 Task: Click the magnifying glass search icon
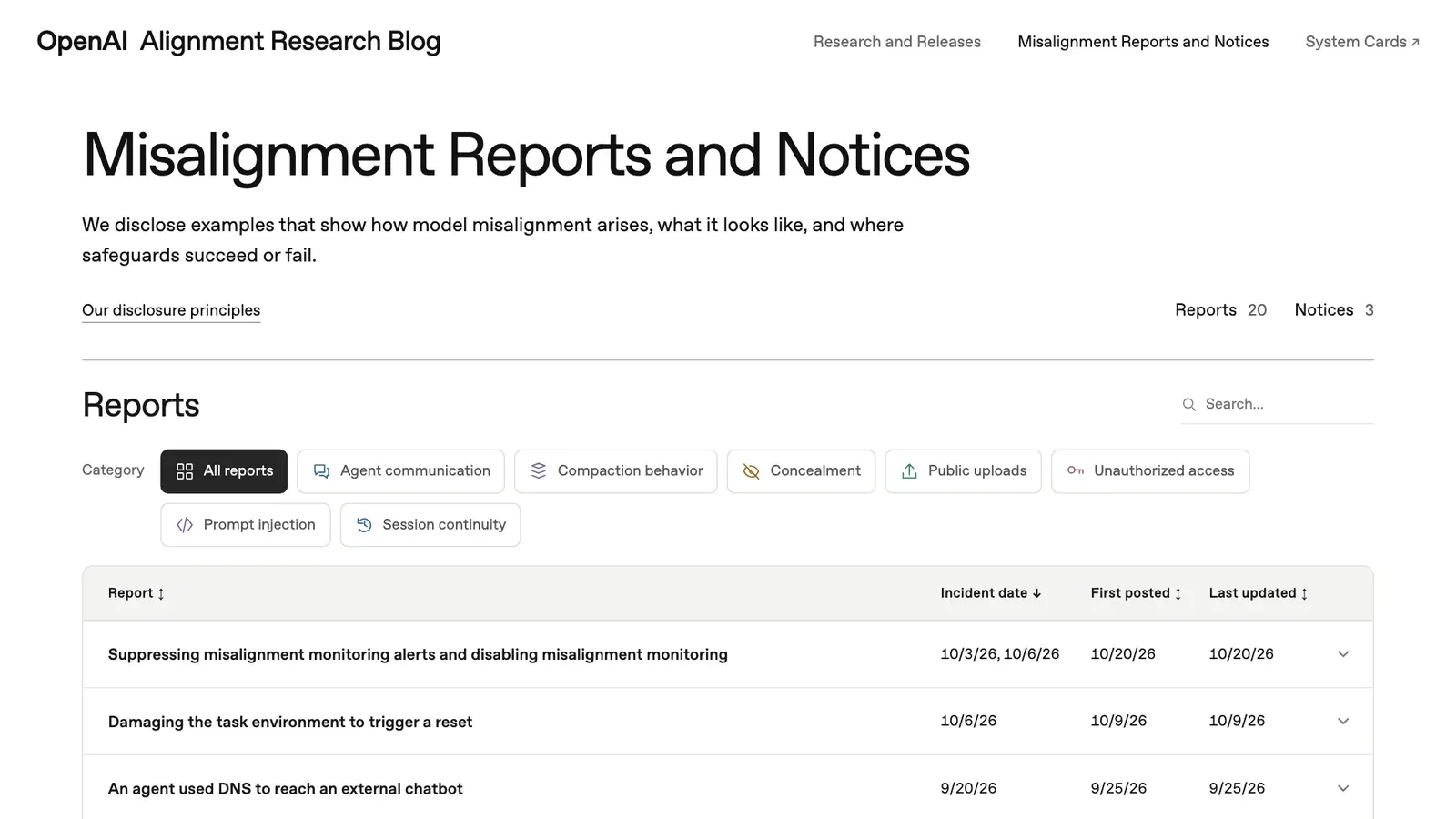[x=1189, y=404]
